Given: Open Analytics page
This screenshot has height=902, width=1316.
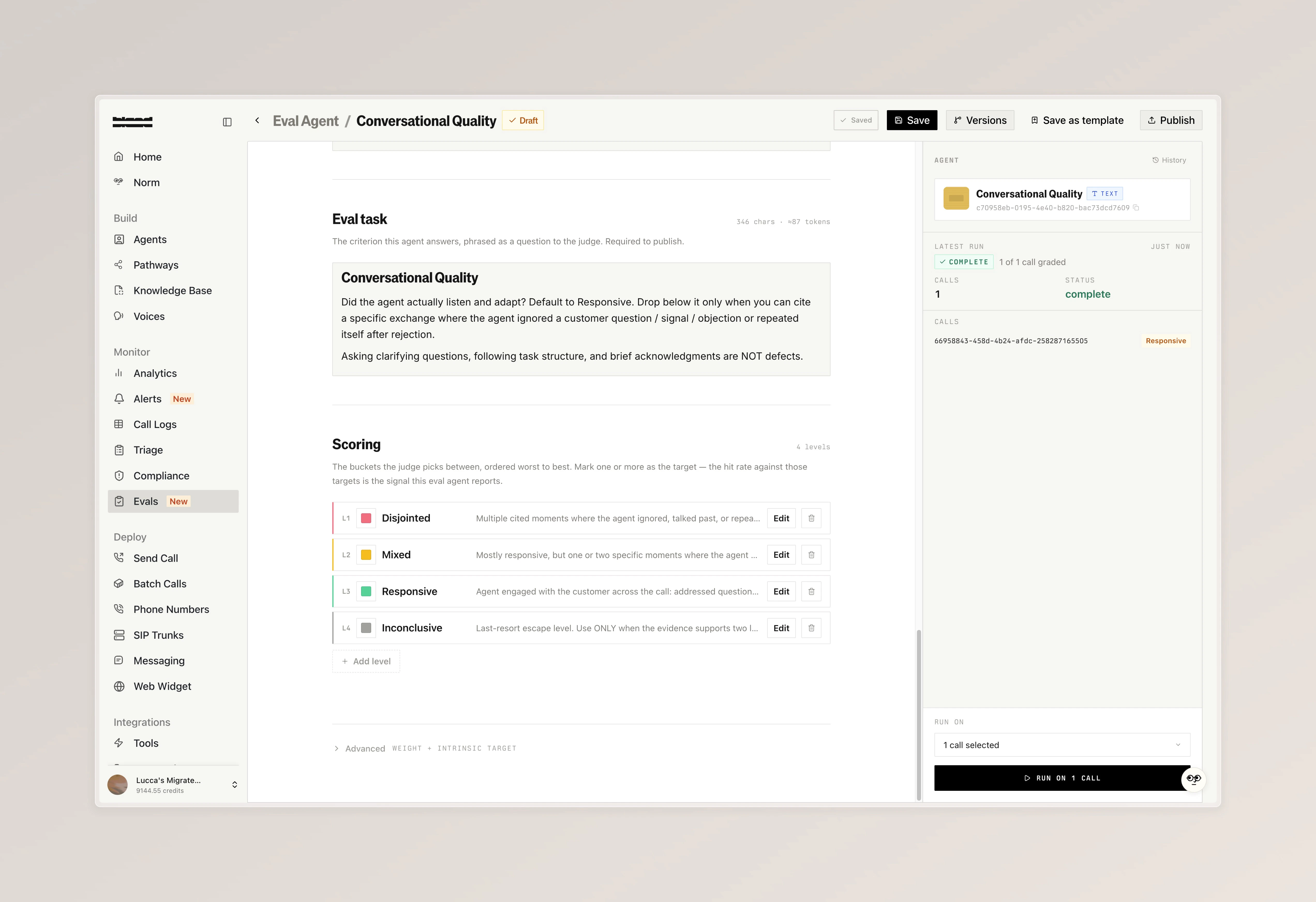Looking at the screenshot, I should 173,373.
